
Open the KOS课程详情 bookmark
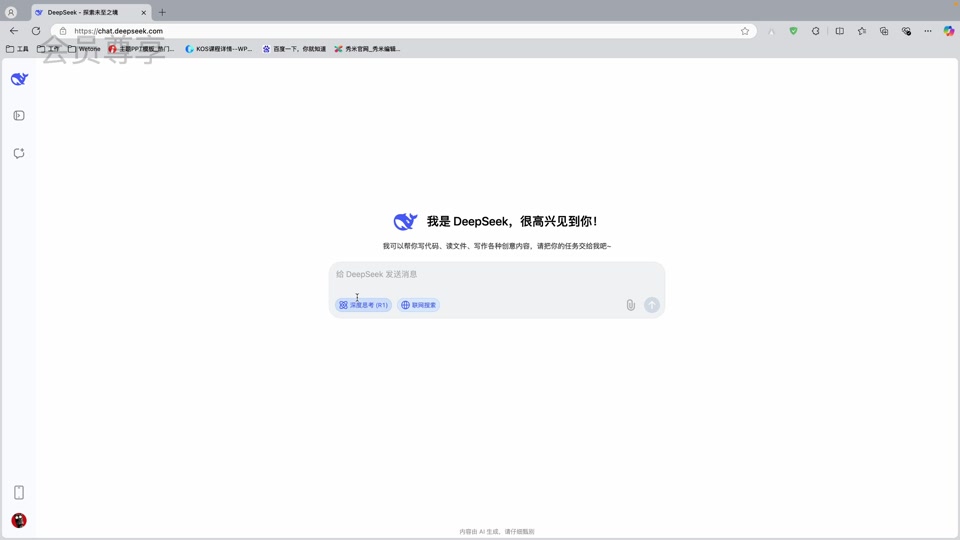point(219,49)
